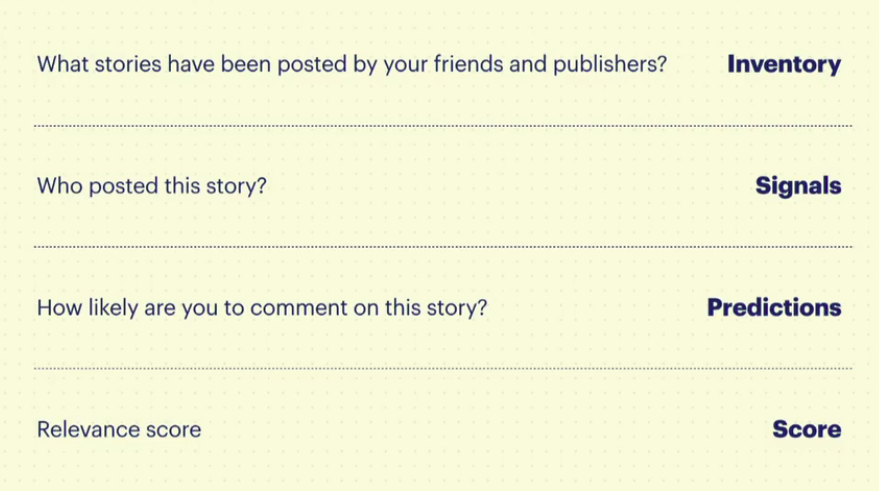Screen dimensions: 879x491
Task: Click dotted divider below the Signals row
Action: (443, 247)
